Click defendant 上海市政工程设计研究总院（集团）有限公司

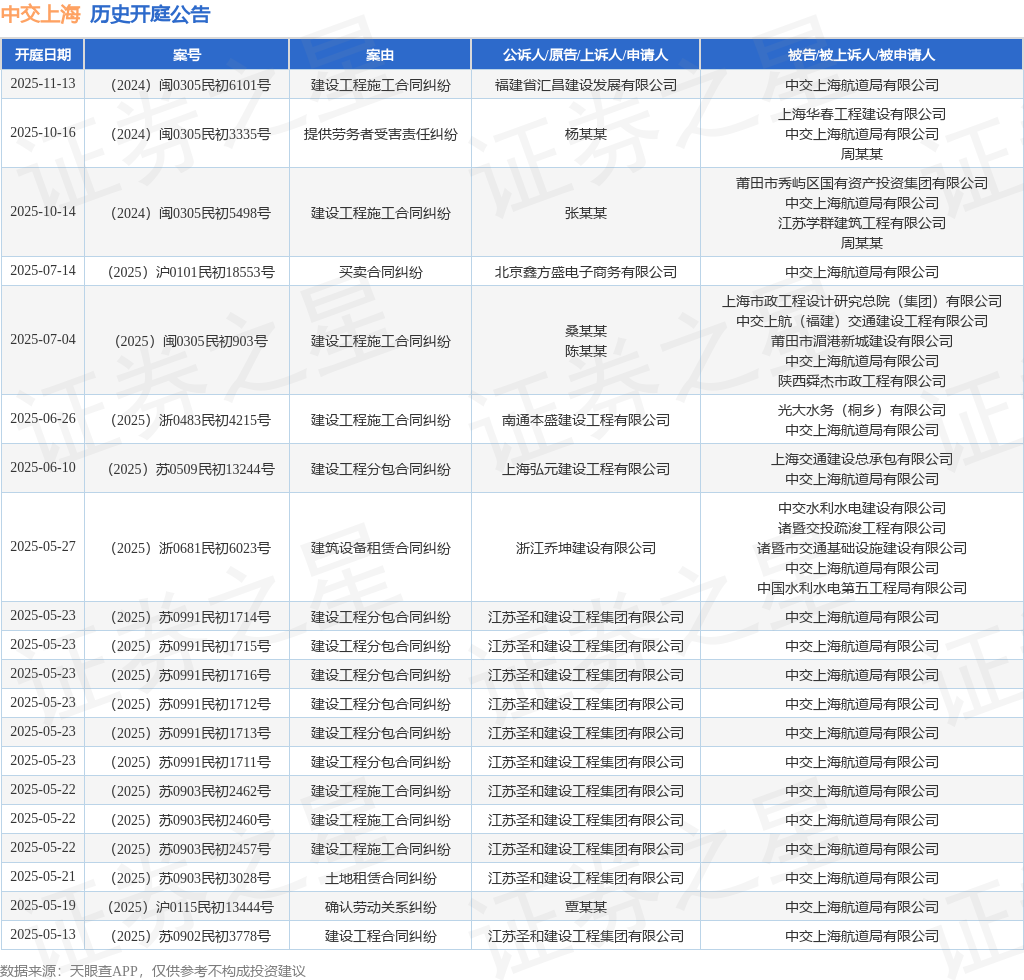861,301
